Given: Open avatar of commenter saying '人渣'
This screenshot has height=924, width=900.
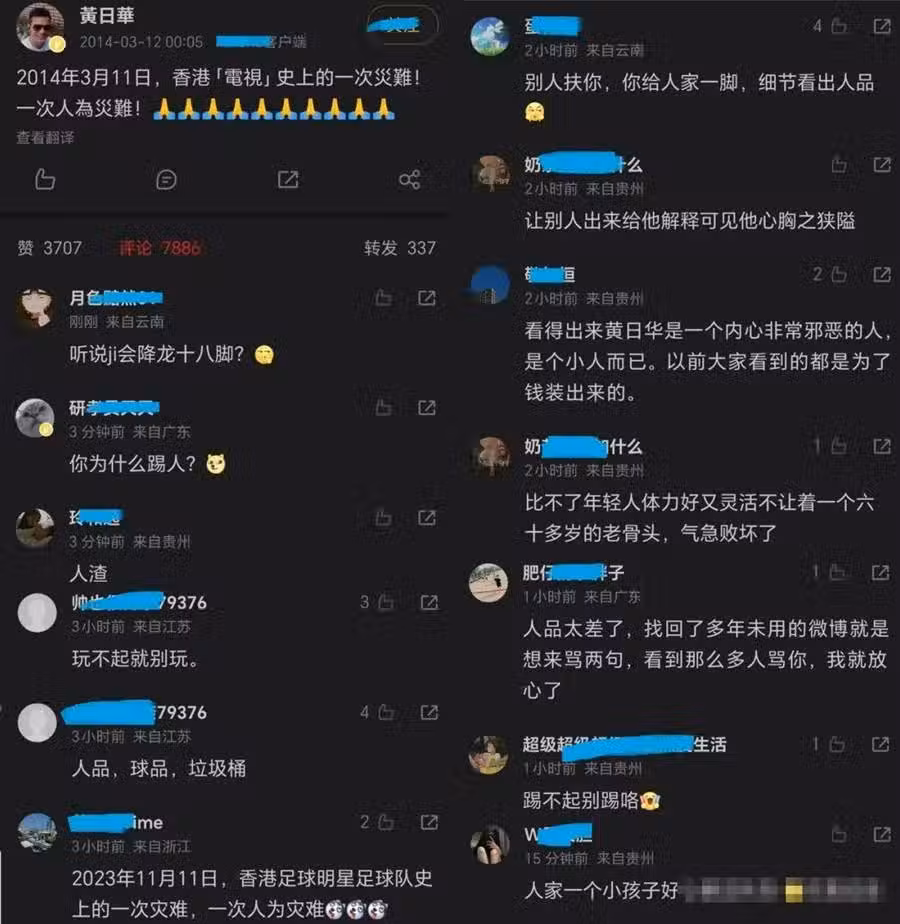Looking at the screenshot, I should click(35, 528).
